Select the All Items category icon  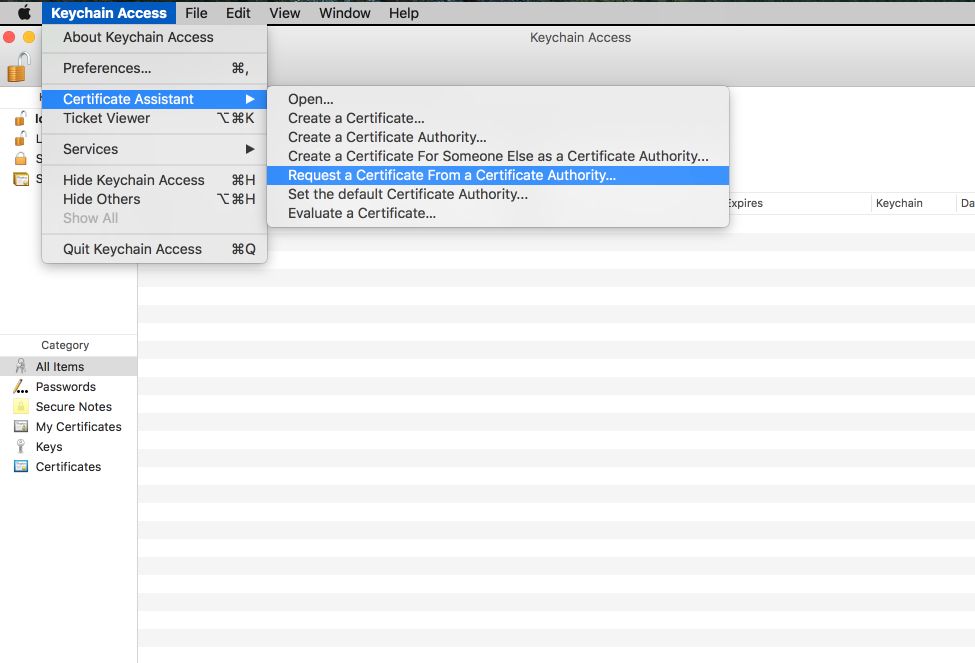coord(21,366)
